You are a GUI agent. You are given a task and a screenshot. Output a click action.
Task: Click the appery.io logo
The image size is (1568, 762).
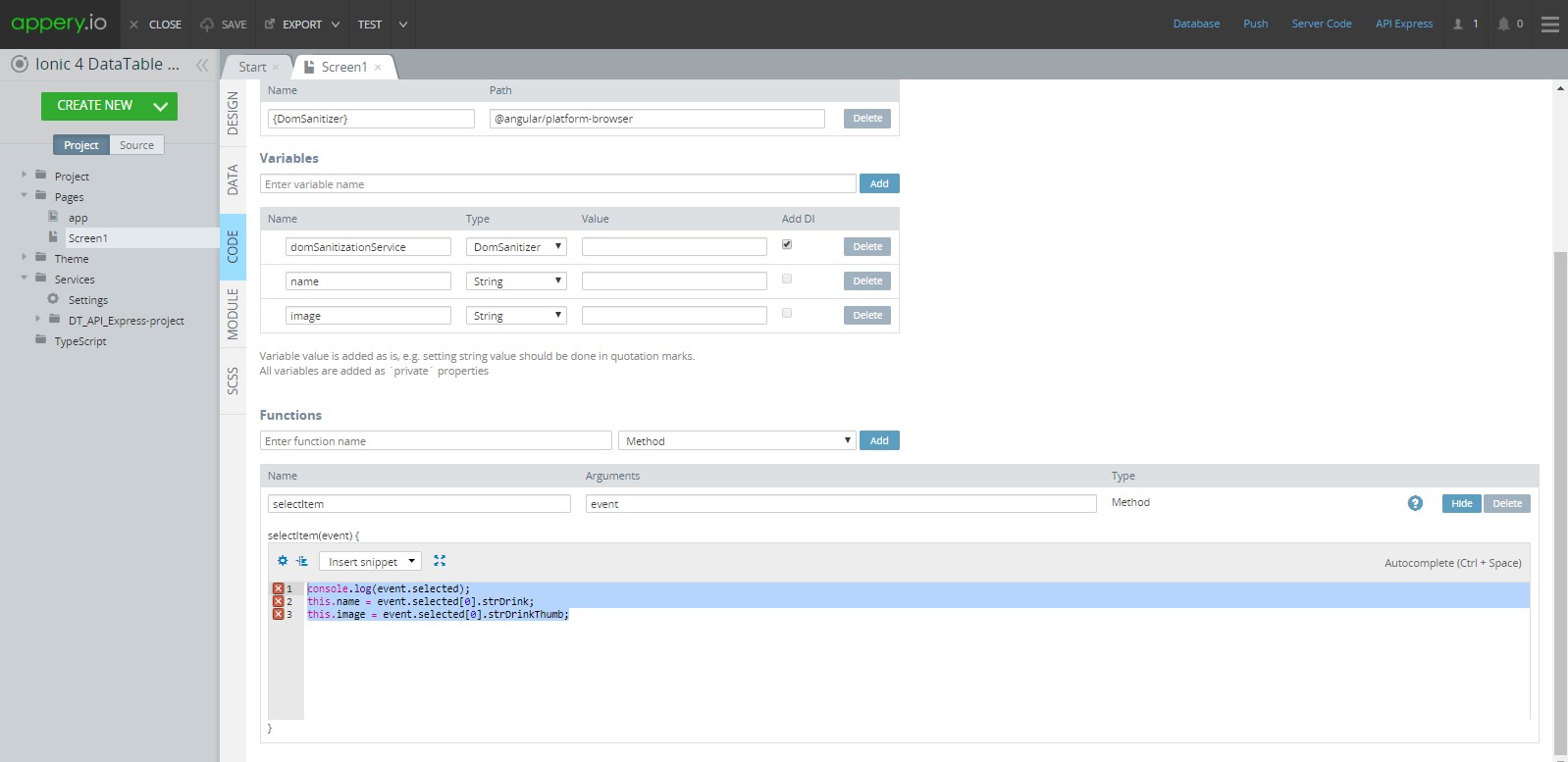[59, 23]
